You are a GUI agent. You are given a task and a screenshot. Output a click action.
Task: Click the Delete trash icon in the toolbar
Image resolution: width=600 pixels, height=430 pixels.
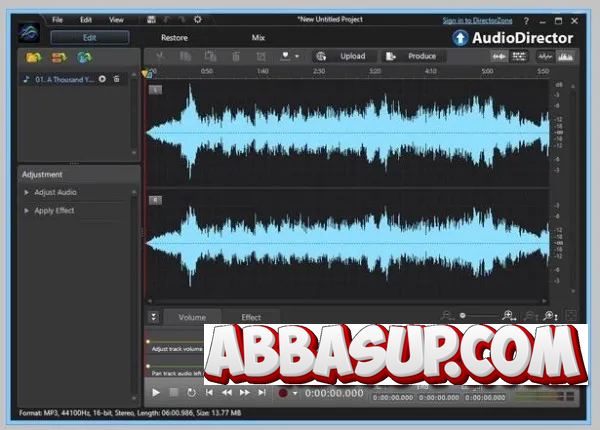(236, 56)
